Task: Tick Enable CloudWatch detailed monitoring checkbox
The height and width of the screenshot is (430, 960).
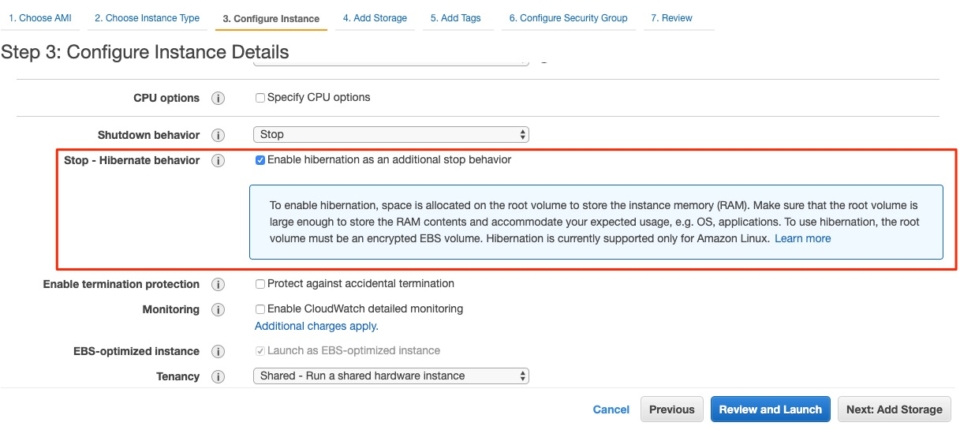Action: click(x=260, y=309)
